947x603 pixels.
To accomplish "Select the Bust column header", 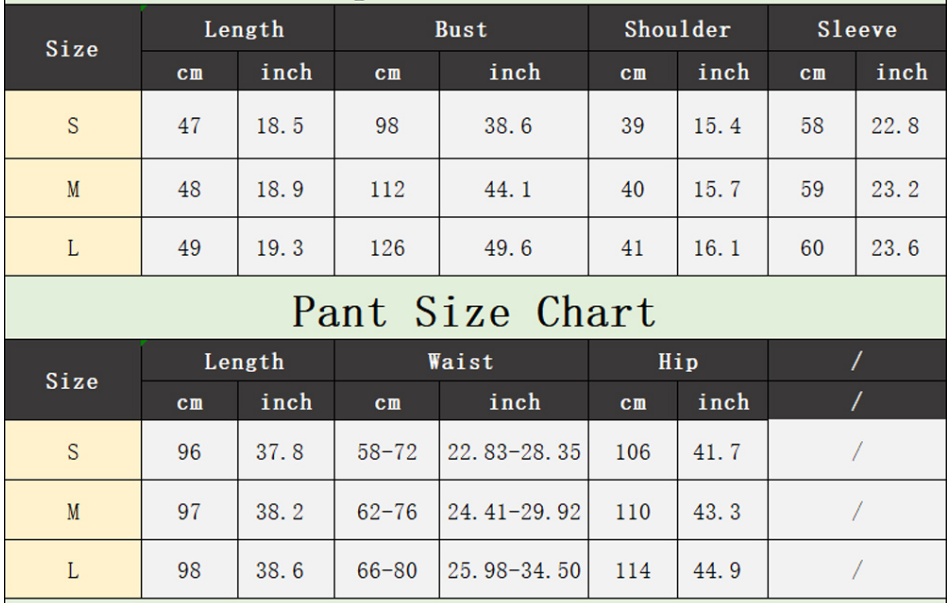I will [x=461, y=30].
